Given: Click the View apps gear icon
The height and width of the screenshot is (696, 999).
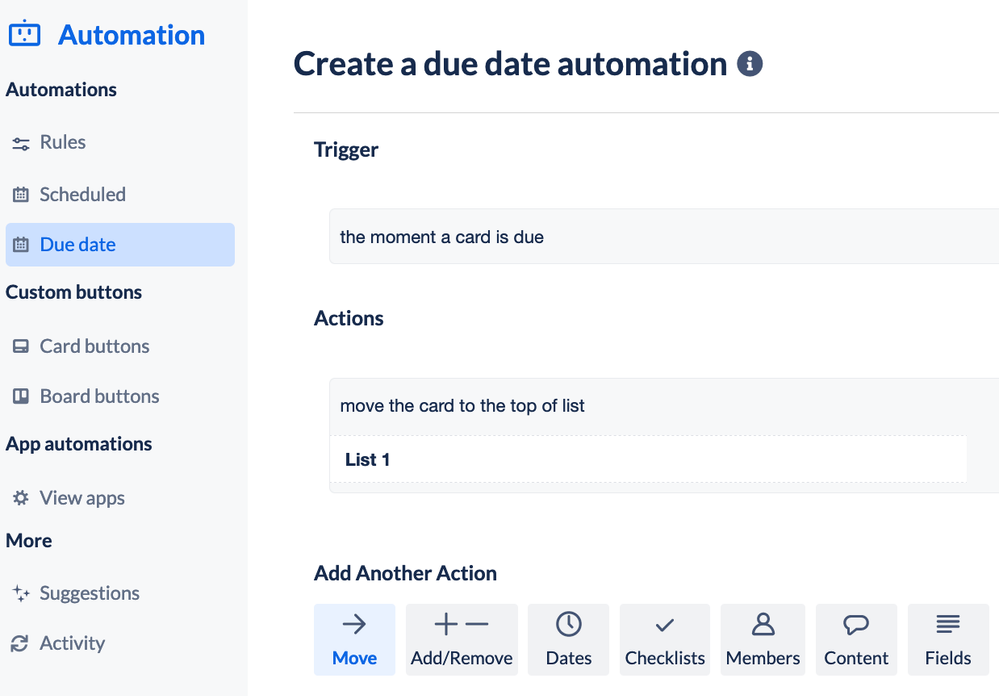Looking at the screenshot, I should coord(20,498).
